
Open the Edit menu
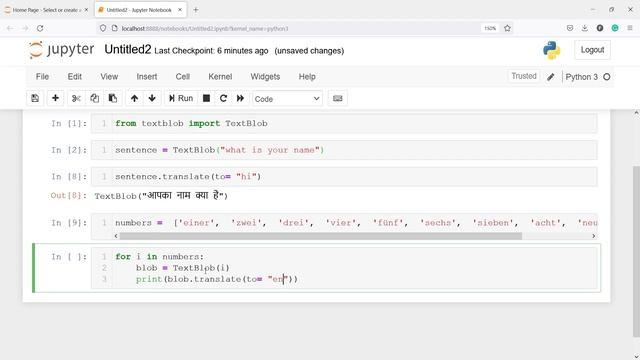(75, 77)
